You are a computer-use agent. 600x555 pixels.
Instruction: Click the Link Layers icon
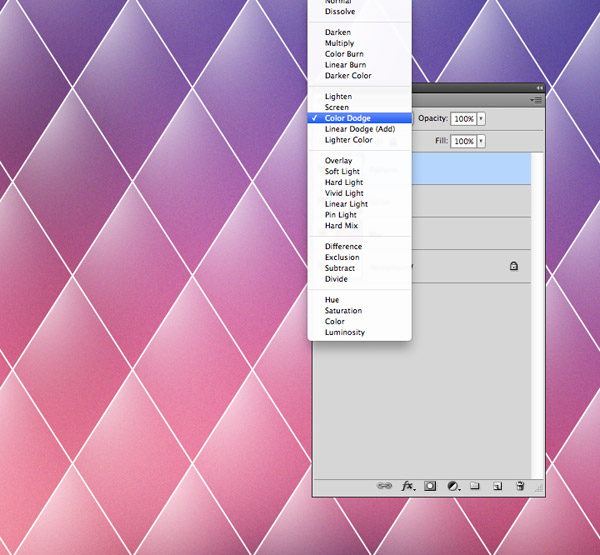384,486
